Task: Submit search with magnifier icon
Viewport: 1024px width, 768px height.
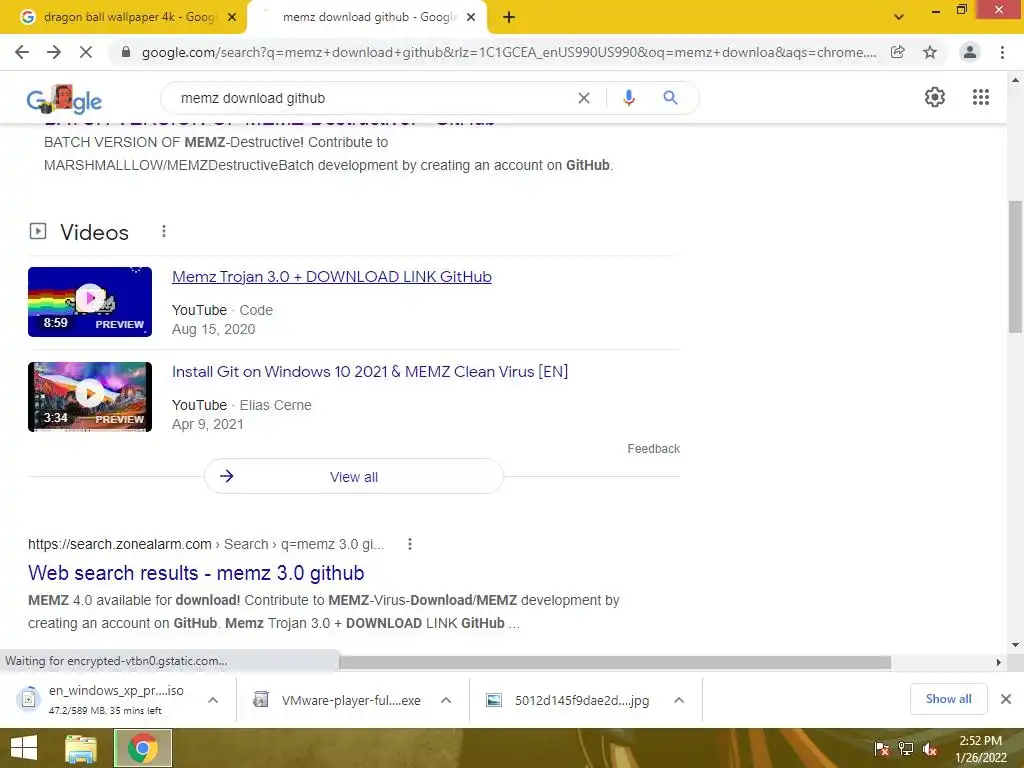Action: pyautogui.click(x=670, y=98)
